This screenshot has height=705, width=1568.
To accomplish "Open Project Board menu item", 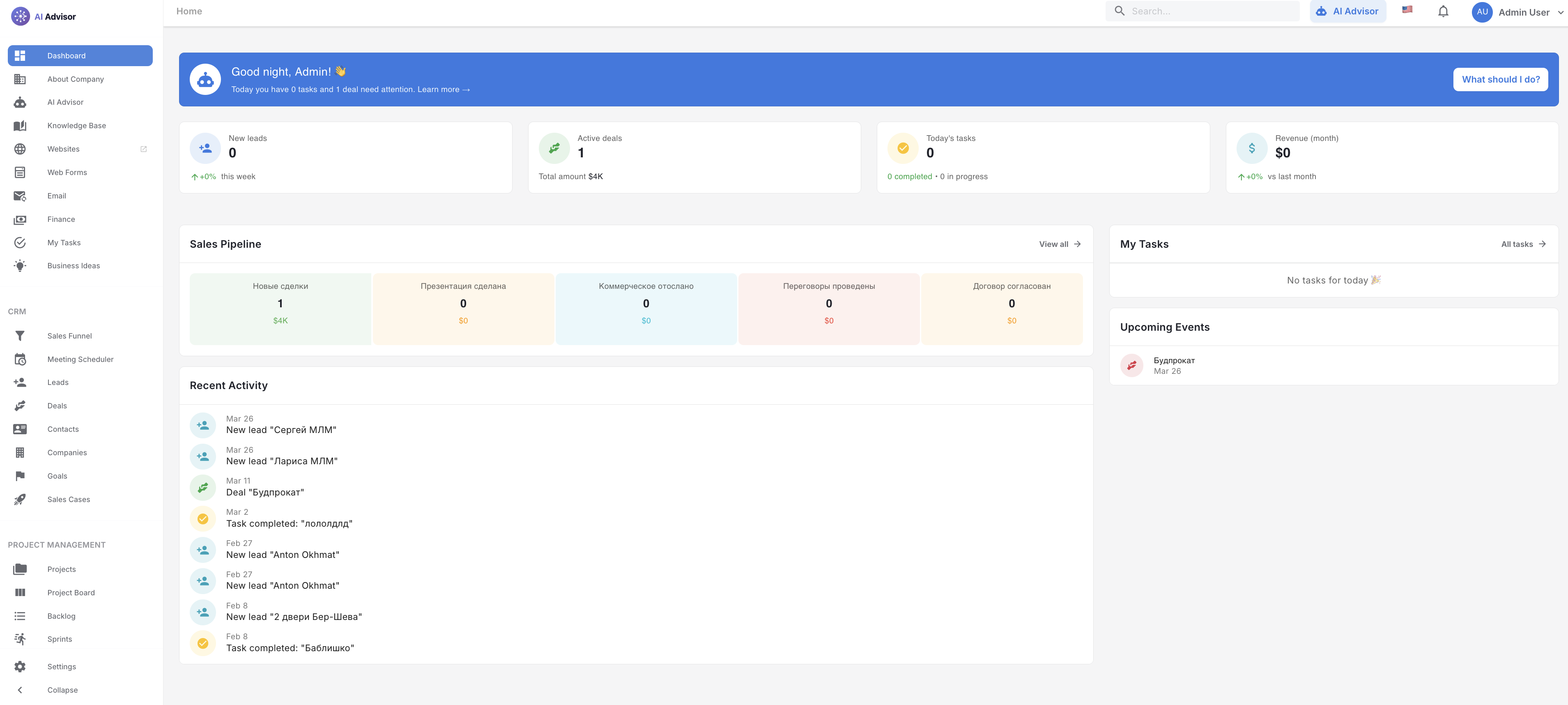I will [x=80, y=592].
